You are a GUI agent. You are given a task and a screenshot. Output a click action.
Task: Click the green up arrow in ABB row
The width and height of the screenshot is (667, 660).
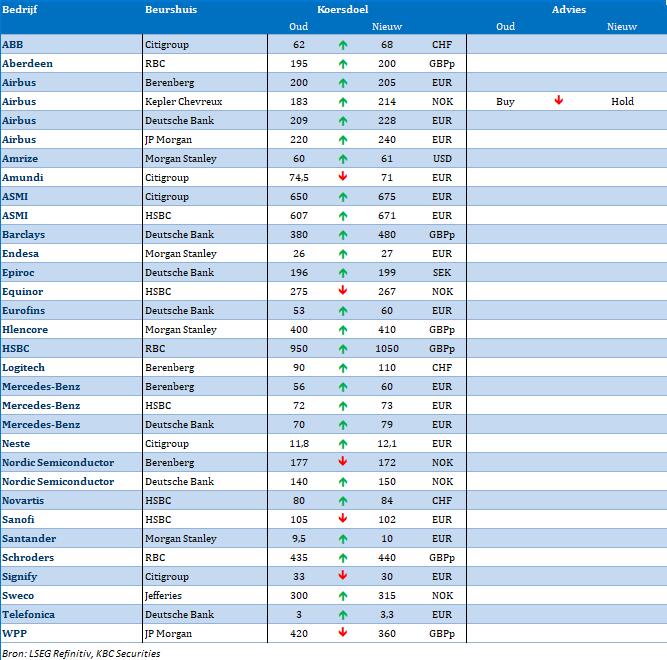point(343,45)
